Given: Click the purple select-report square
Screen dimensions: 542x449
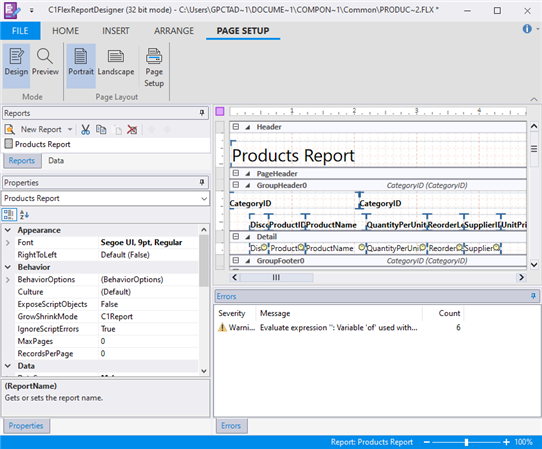Looking at the screenshot, I should pyautogui.click(x=220, y=111).
